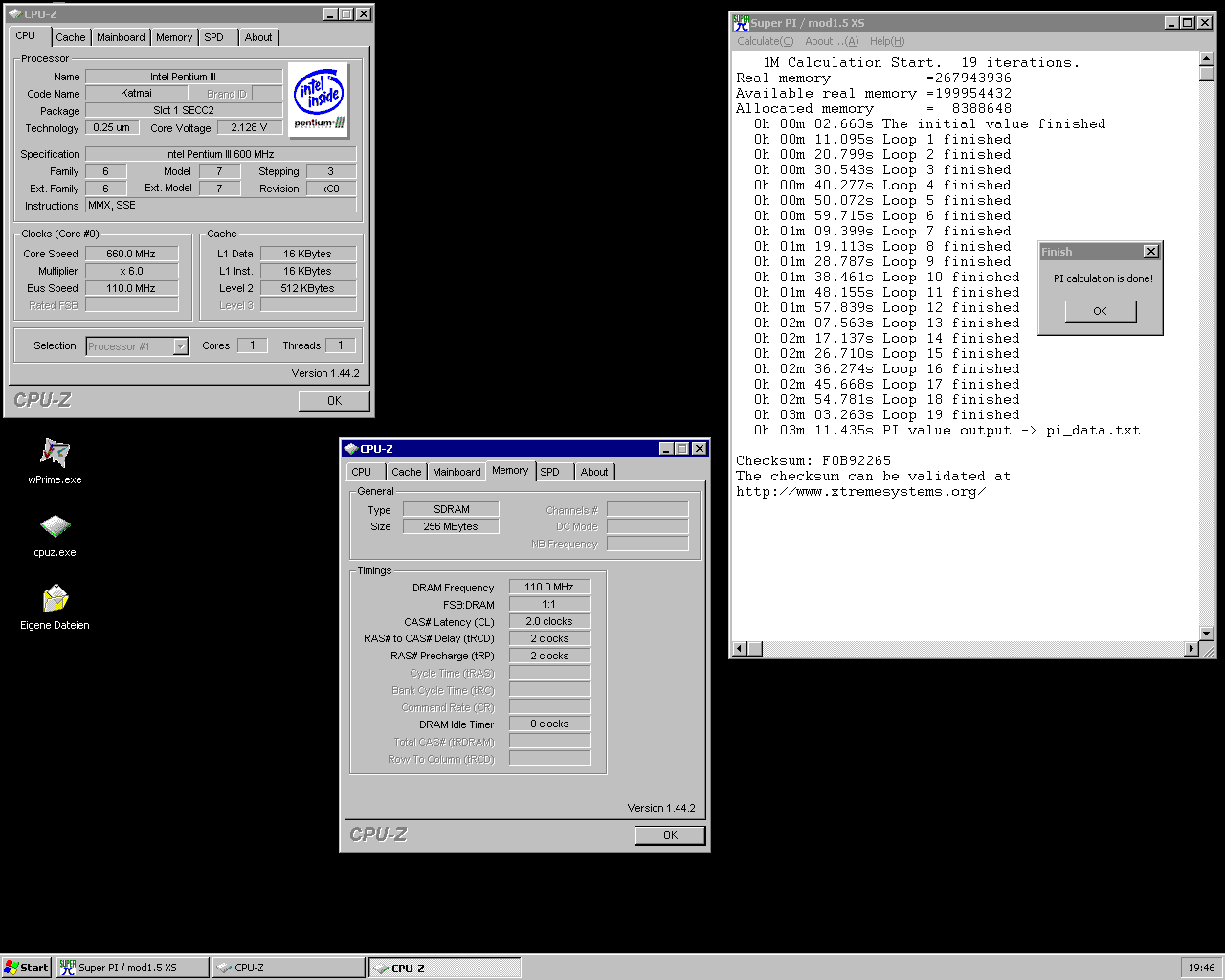The height and width of the screenshot is (980, 1225).
Task: Click the SDRAM memory type field
Action: point(451,509)
